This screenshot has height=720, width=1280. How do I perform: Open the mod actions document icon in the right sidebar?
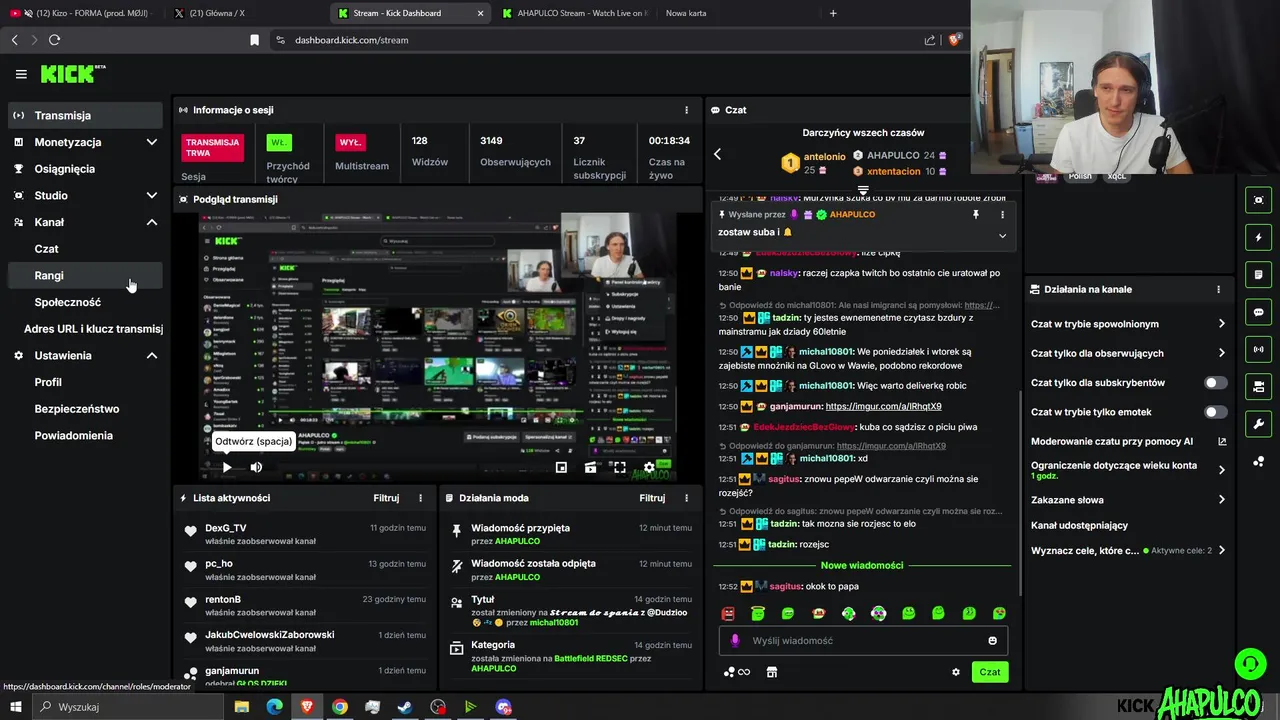pyautogui.click(x=1258, y=275)
